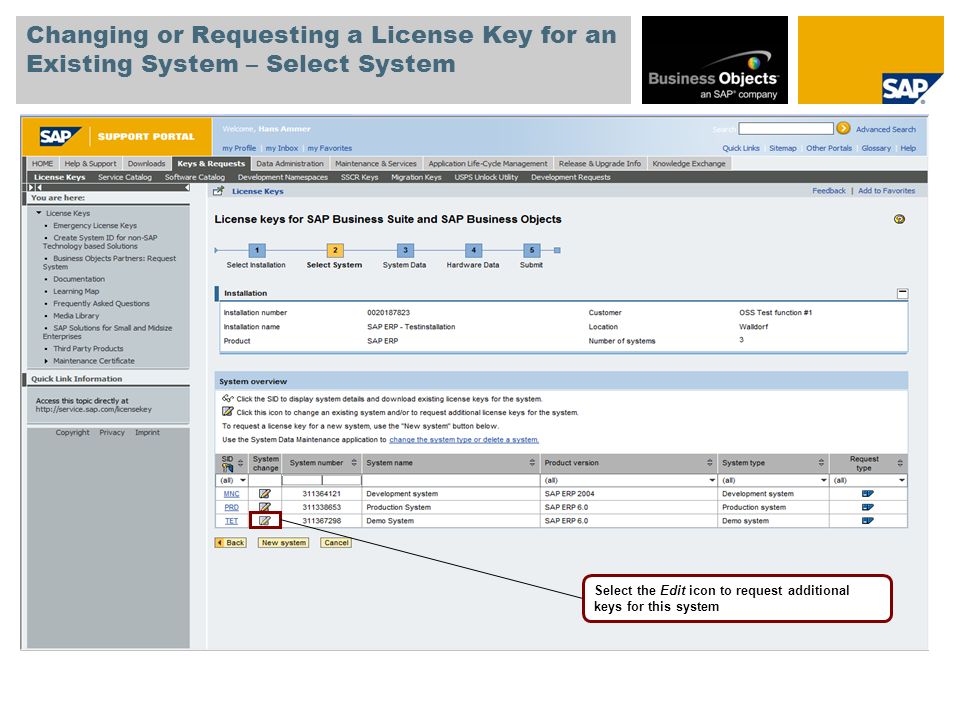Click the edit icon for TET system
Viewport: 960px width, 720px height.
(264, 520)
